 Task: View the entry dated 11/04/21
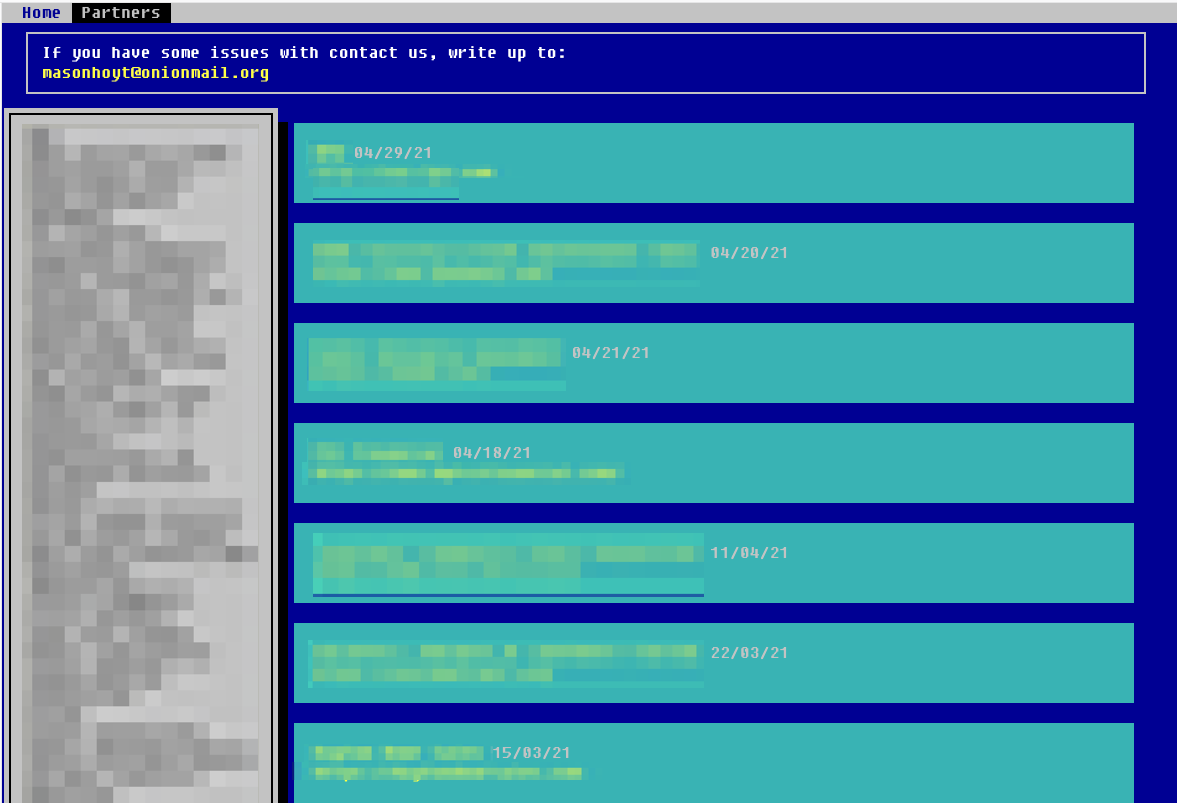coord(713,562)
